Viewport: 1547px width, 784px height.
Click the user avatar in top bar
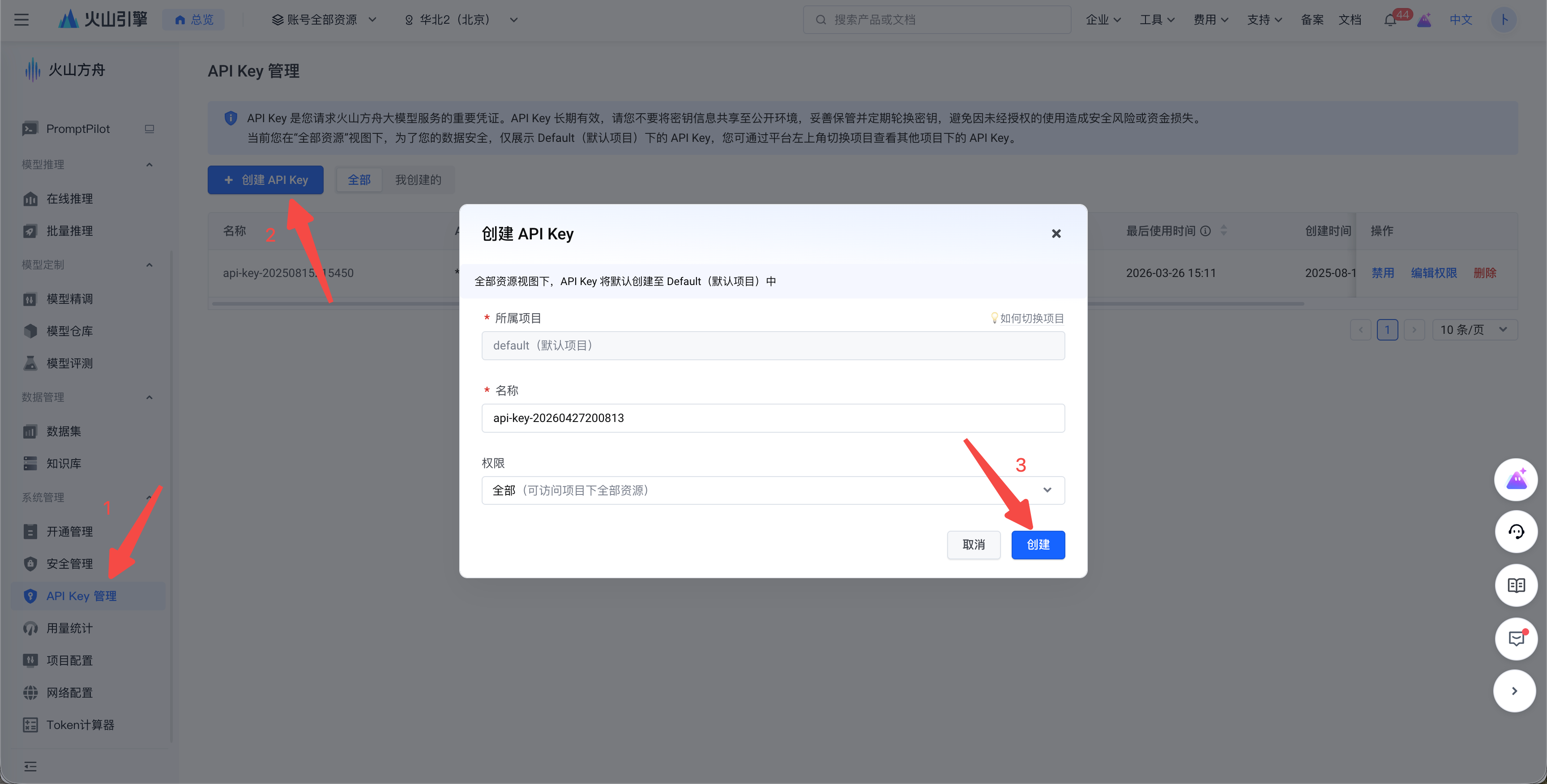click(1504, 20)
